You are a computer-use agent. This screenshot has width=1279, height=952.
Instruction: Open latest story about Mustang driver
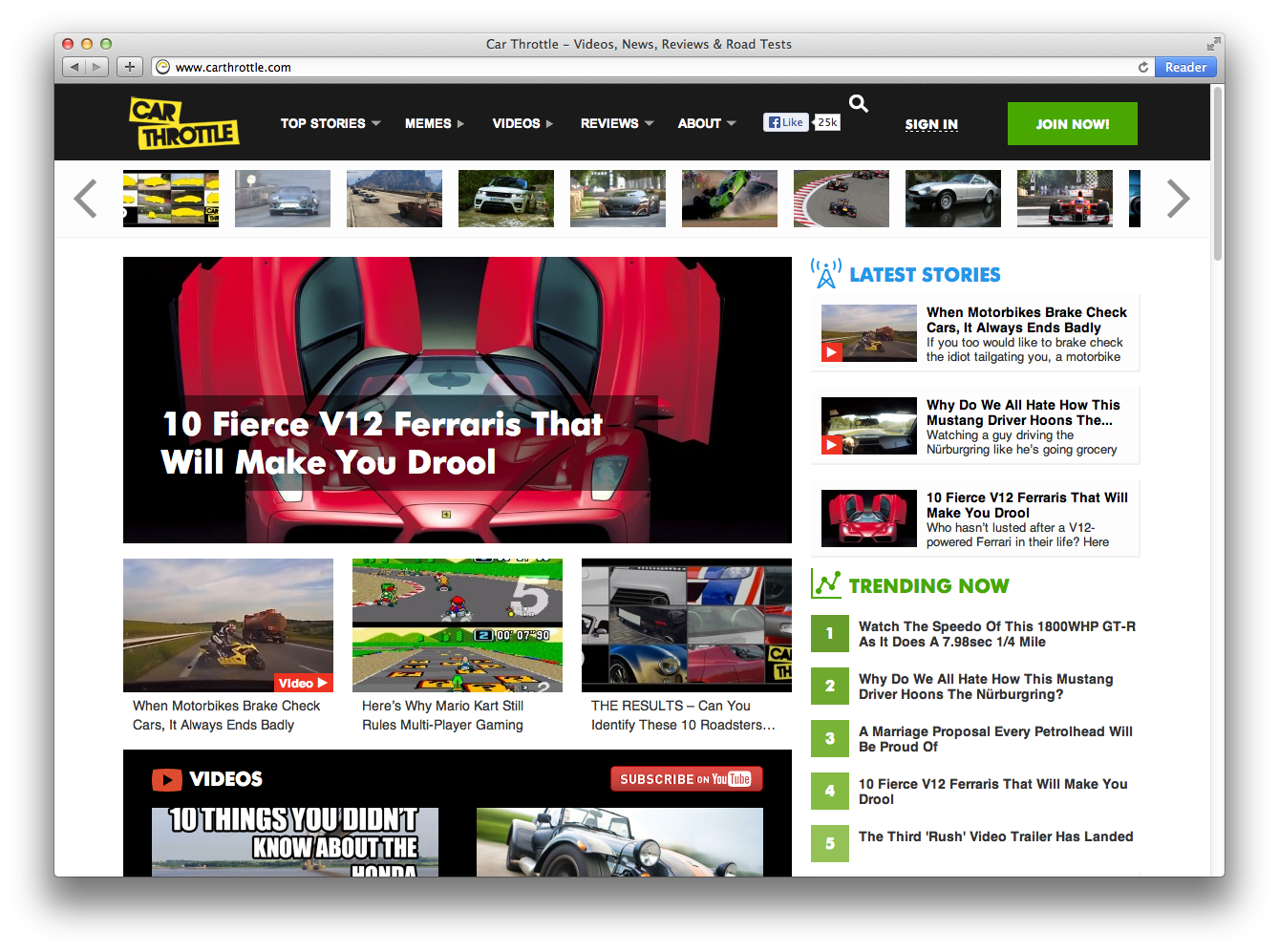975,426
